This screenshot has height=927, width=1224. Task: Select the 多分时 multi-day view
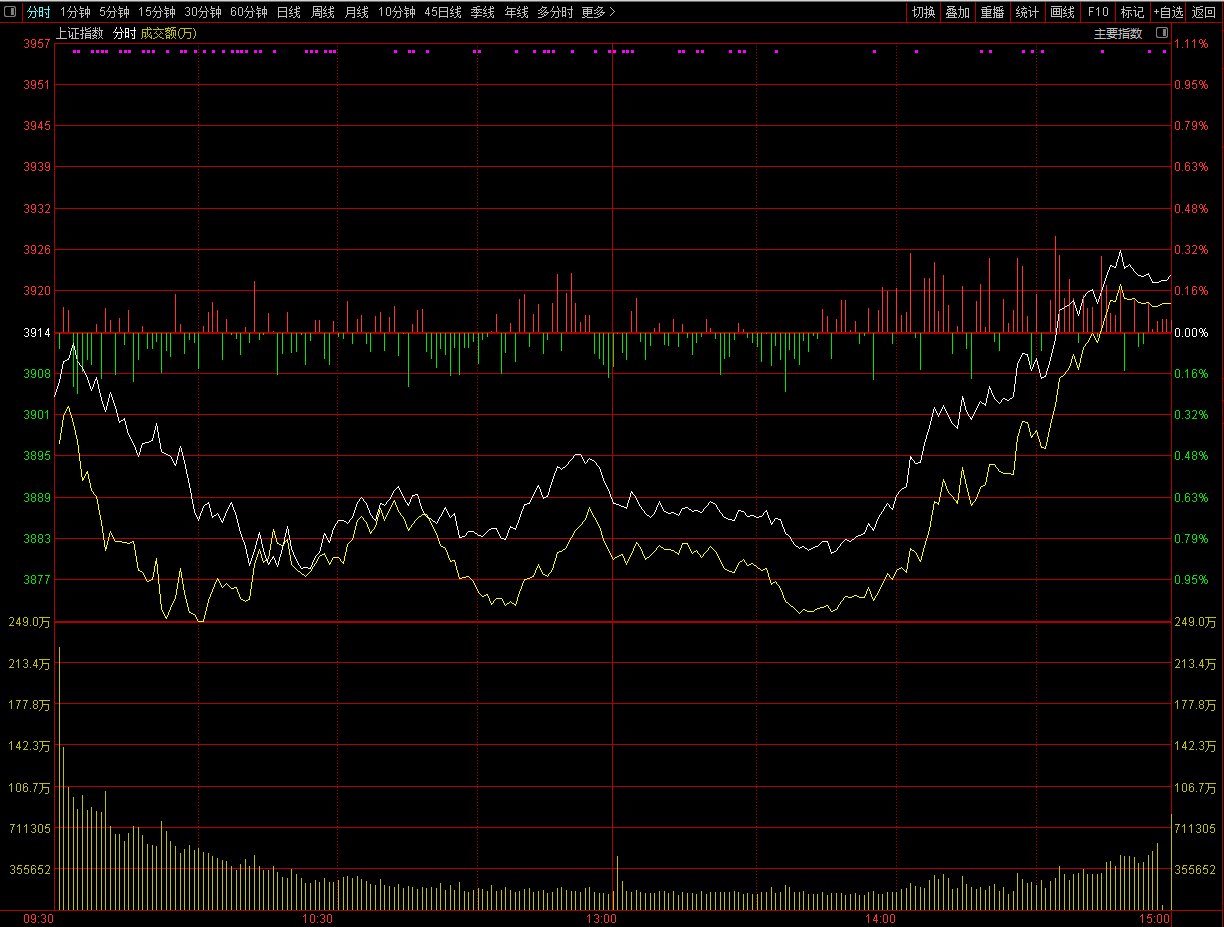click(555, 12)
